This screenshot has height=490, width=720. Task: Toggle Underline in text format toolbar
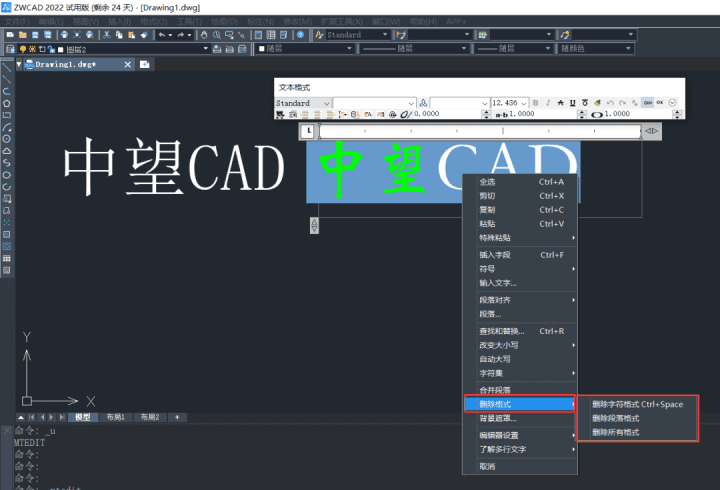pos(573,103)
